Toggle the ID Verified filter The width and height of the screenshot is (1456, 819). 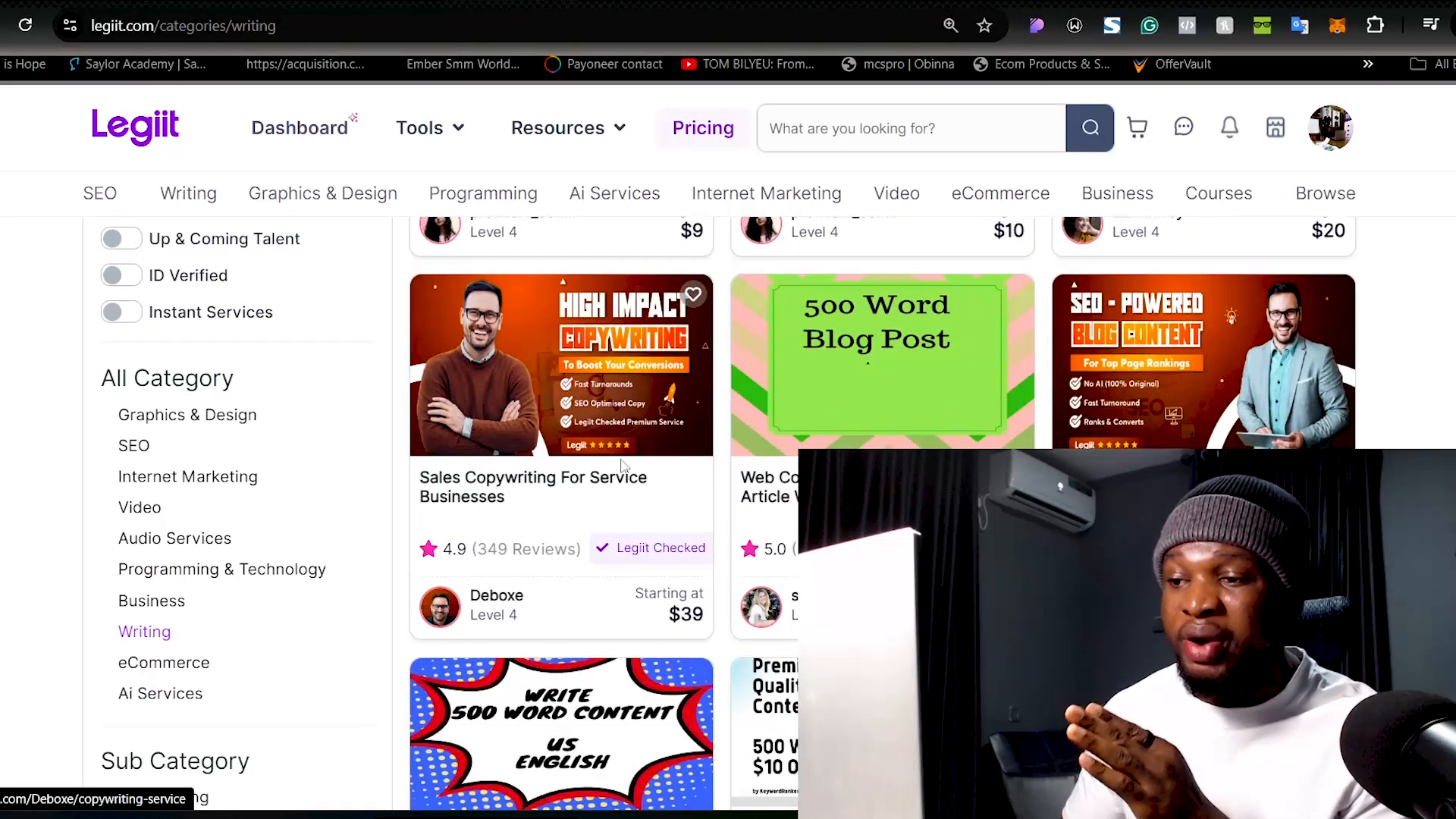point(121,275)
